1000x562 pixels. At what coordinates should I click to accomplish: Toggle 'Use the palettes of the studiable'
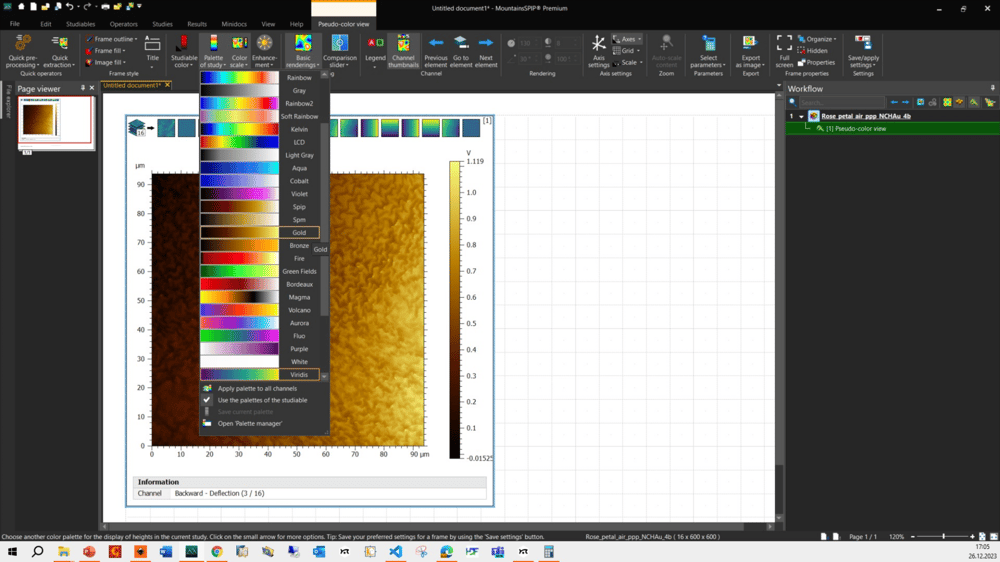point(262,400)
